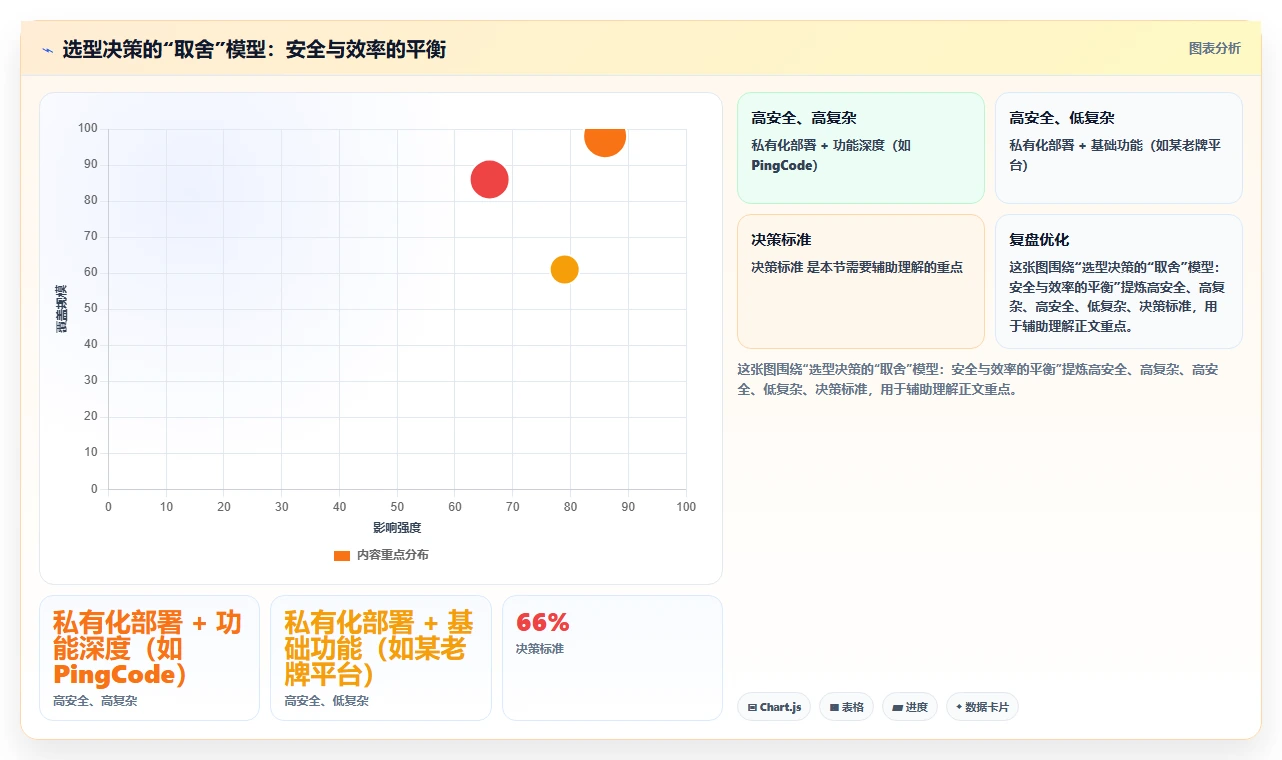Click 私有化部署 + 基础功能 yellow stat heading
The image size is (1282, 760).
tap(379, 648)
